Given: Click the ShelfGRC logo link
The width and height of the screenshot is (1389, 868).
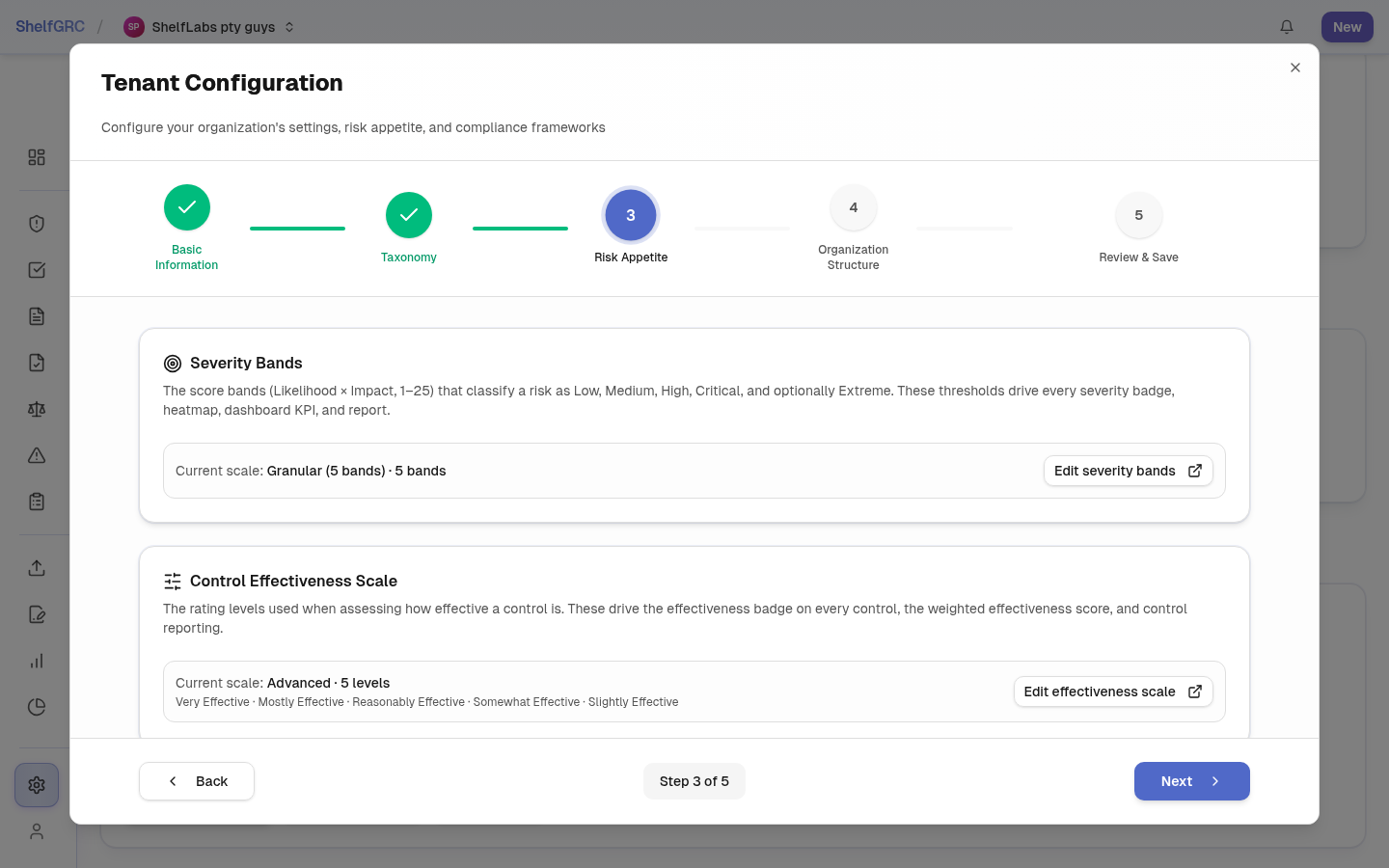Looking at the screenshot, I should tap(50, 27).
